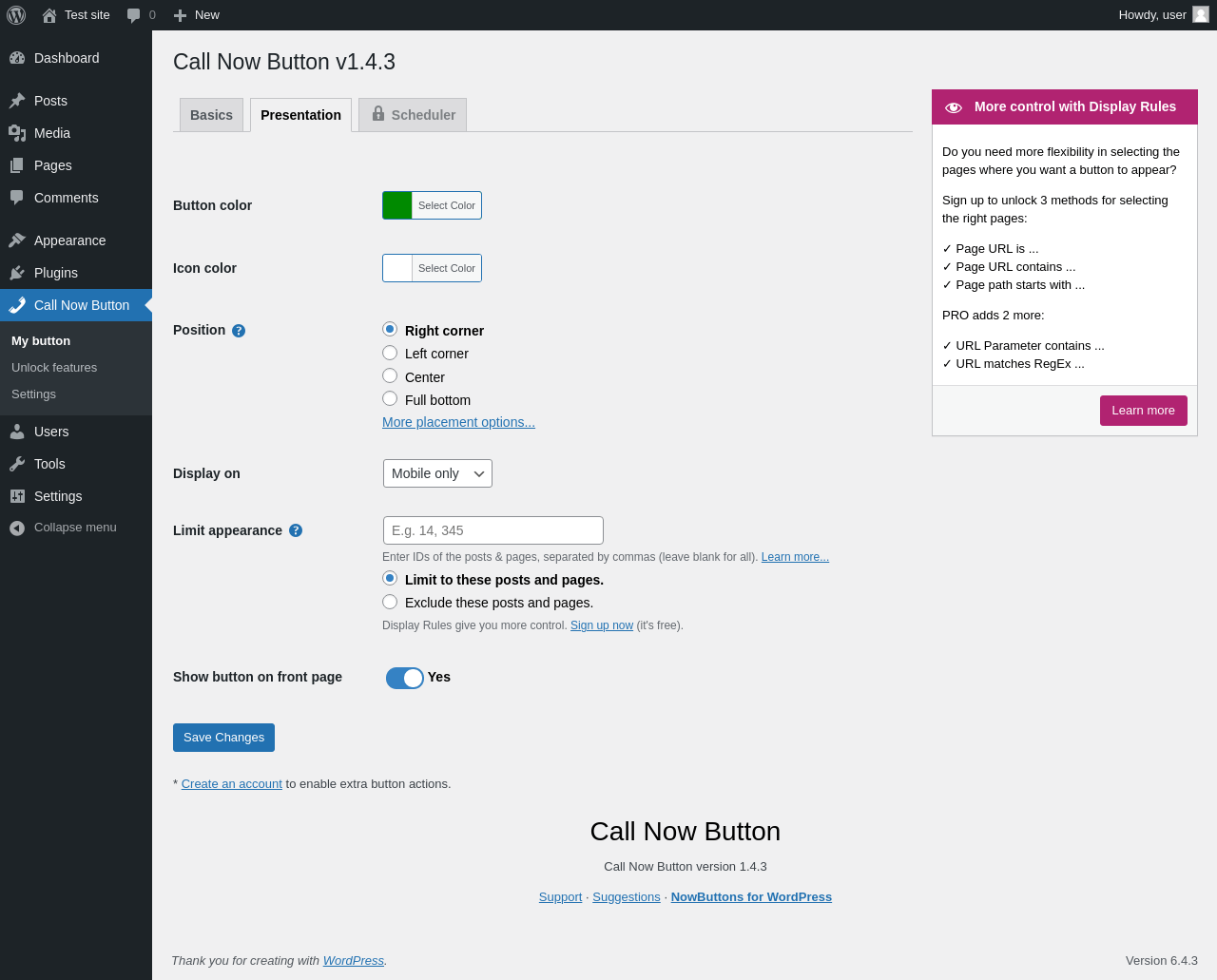Image resolution: width=1217 pixels, height=980 pixels.
Task: Click the Call Now Button phone icon
Action: (17, 305)
